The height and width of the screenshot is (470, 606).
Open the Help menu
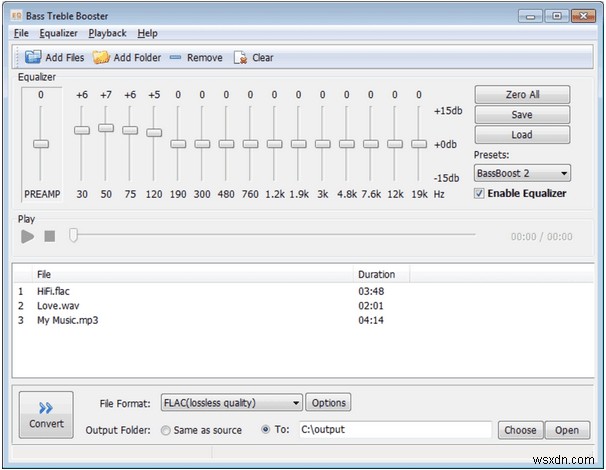coord(147,33)
